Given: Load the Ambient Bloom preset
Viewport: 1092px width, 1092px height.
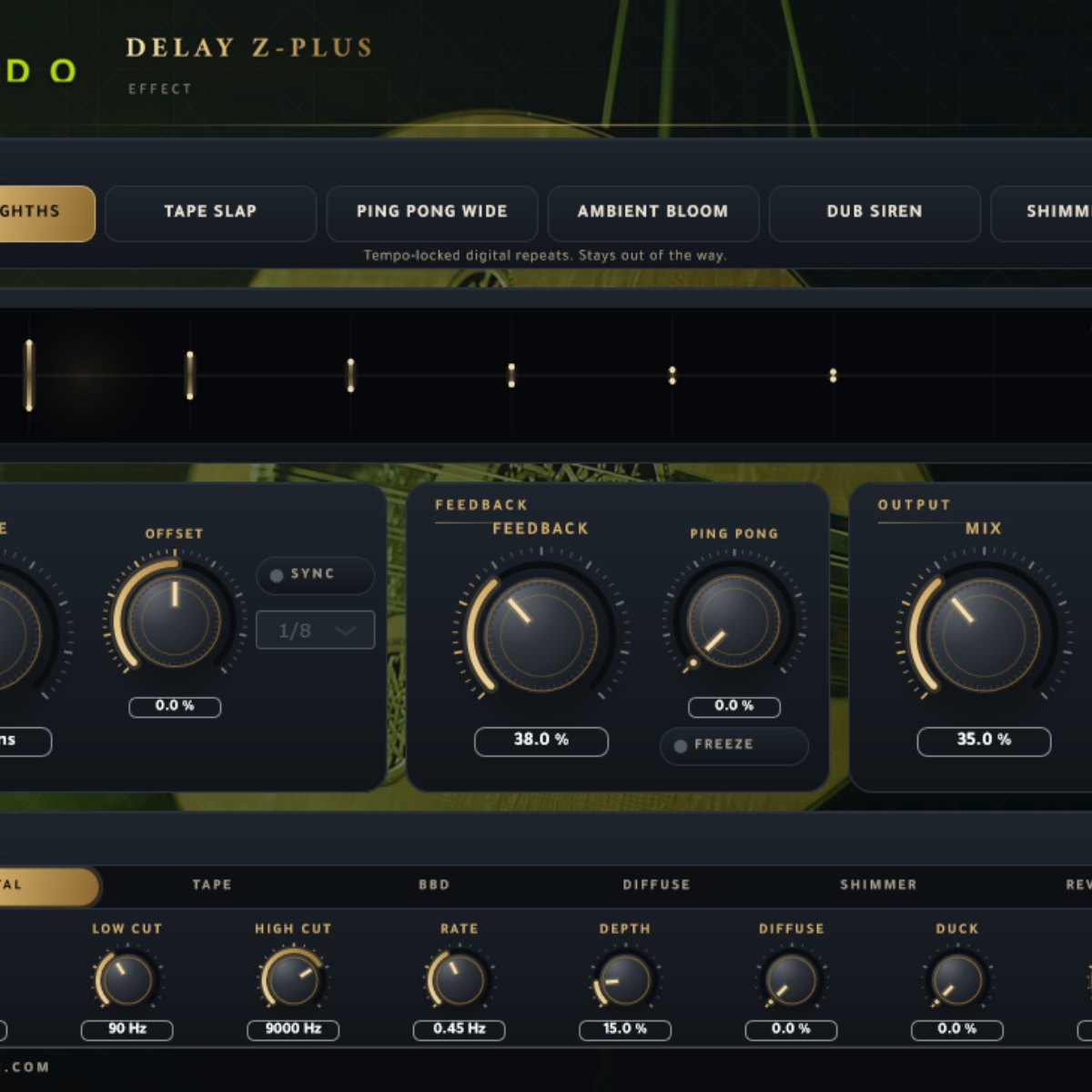Looking at the screenshot, I should [x=652, y=214].
